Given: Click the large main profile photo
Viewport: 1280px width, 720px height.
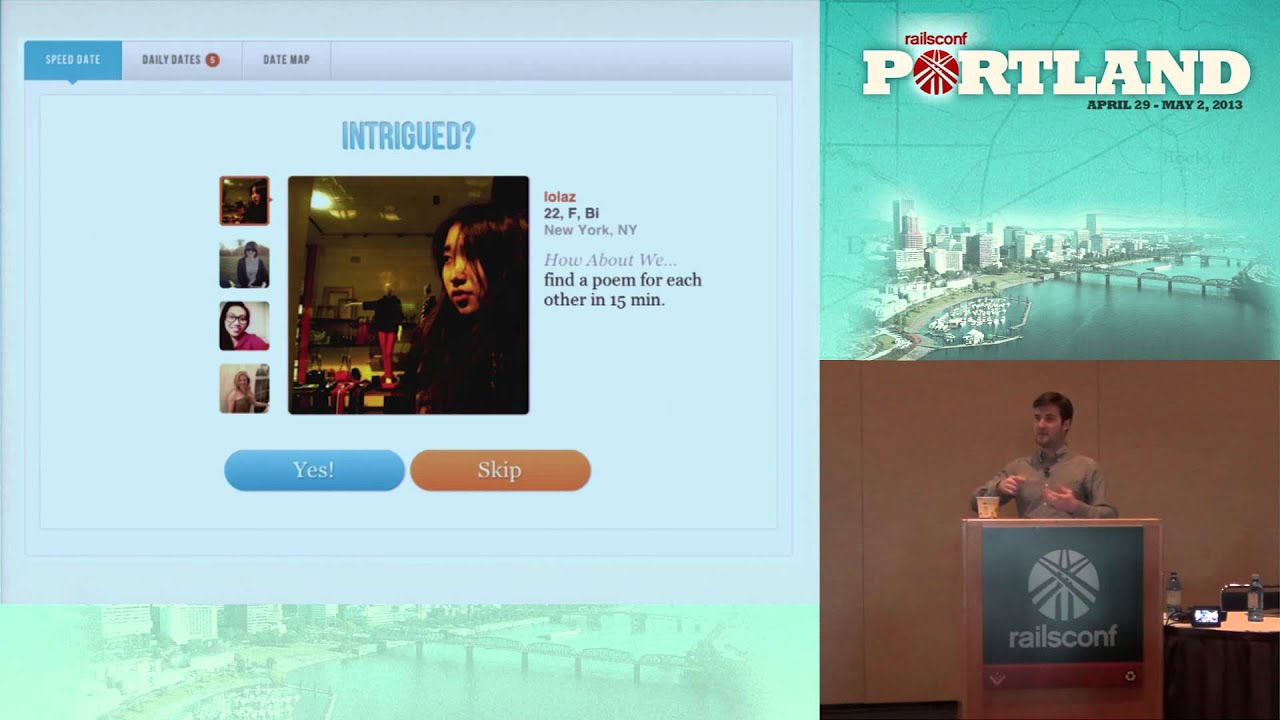Looking at the screenshot, I should click(x=408, y=295).
